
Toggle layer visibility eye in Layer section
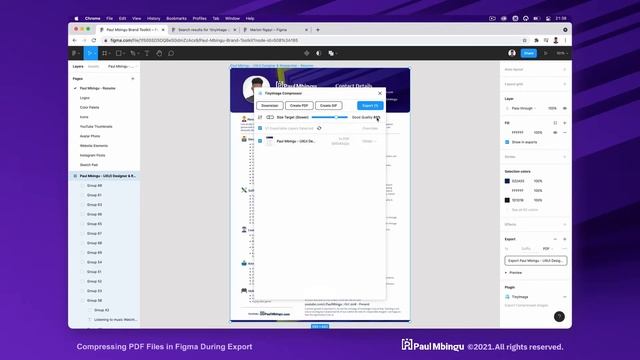point(564,108)
